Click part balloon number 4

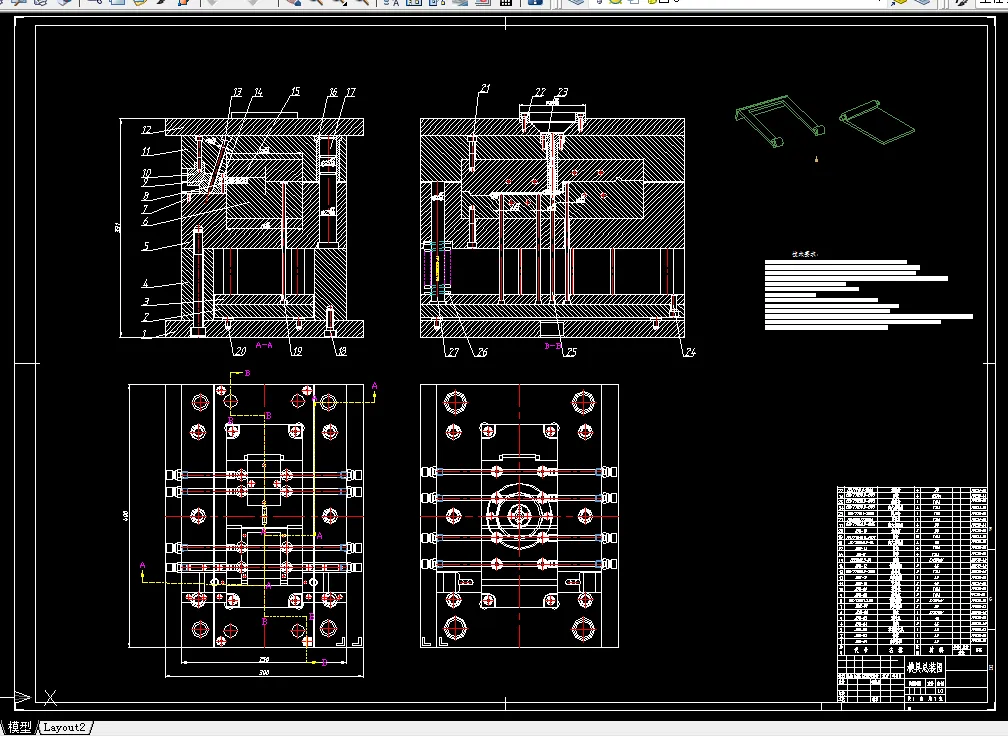145,283
